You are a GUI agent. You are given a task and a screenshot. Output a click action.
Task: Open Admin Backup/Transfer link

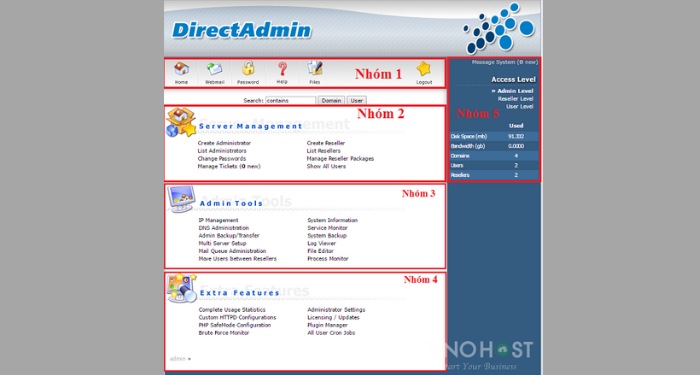229,236
